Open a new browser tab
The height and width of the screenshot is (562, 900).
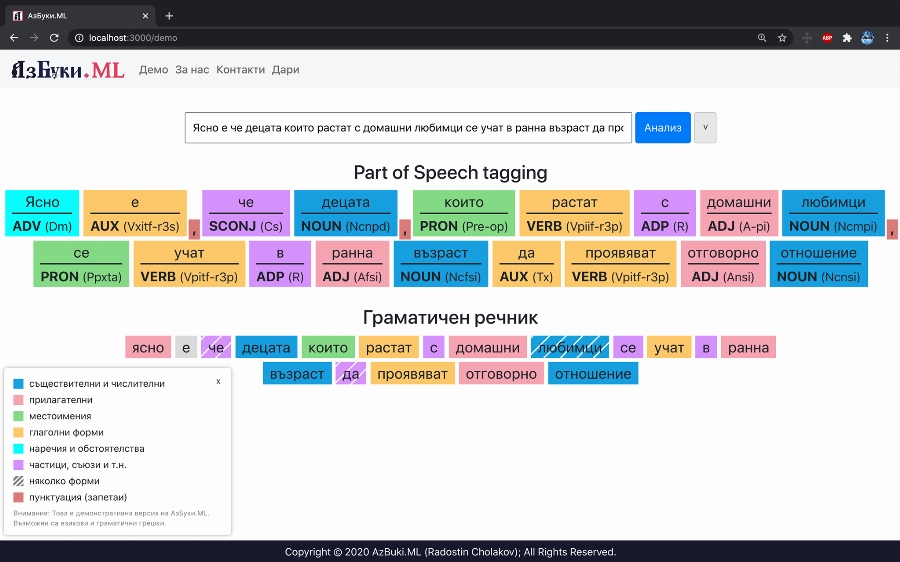[169, 15]
